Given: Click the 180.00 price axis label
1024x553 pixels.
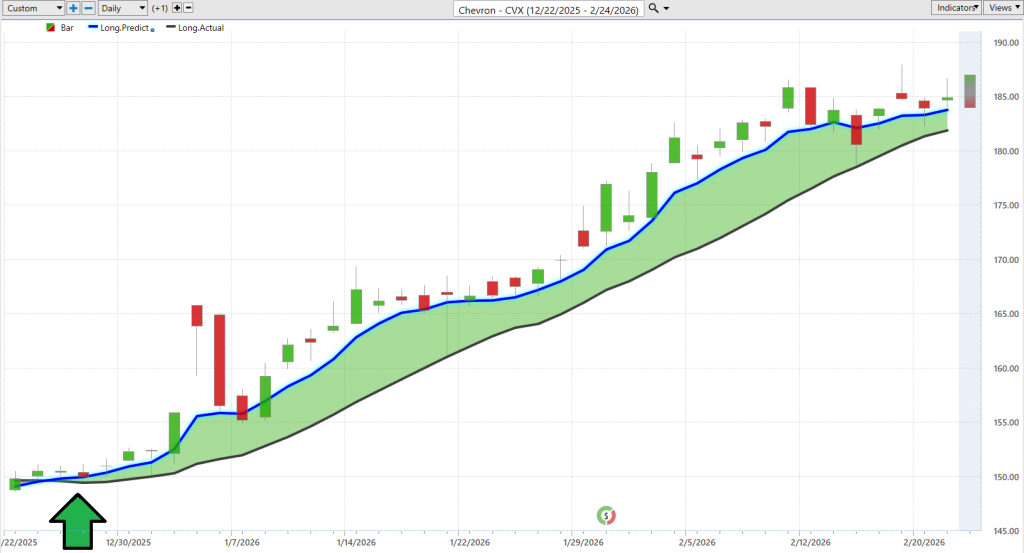Looking at the screenshot, I should pyautogui.click(x=1006, y=151).
